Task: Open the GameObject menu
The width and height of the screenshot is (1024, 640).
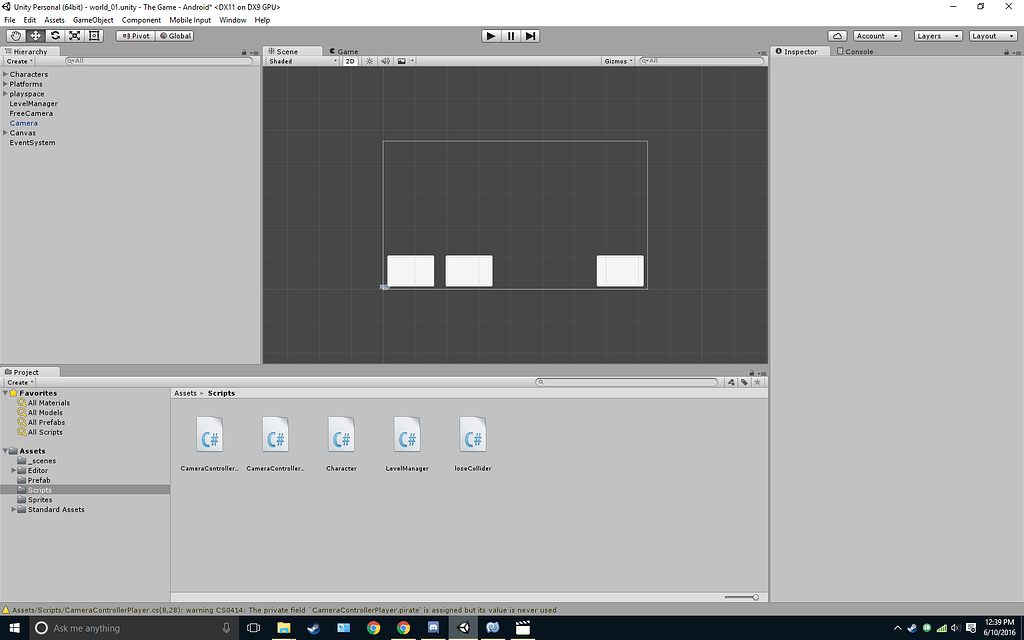Action: coord(92,19)
